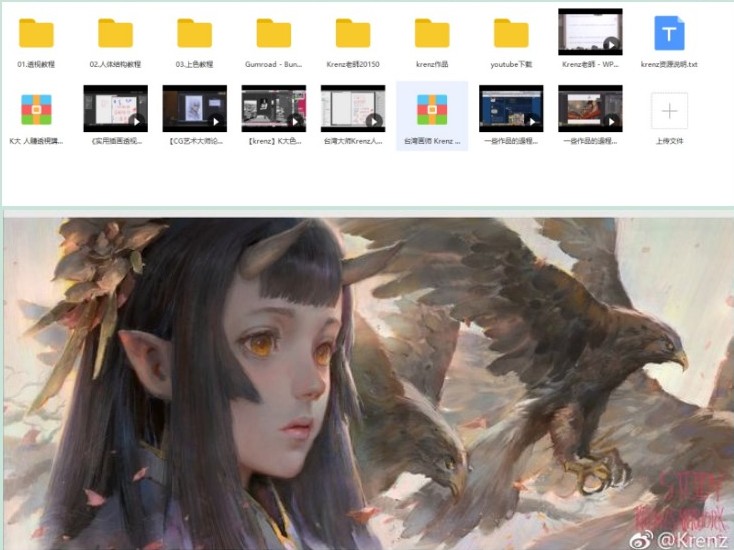The image size is (734, 550).
Task: Select the K大 人睡透视講... archive icon
Action: pos(36,110)
